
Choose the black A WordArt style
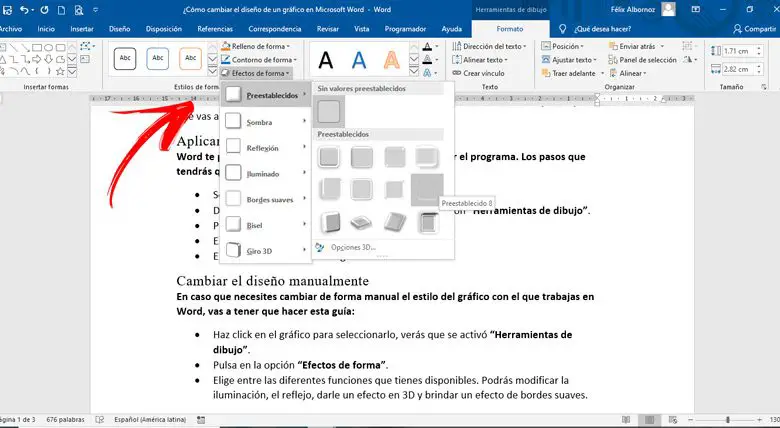[326, 60]
